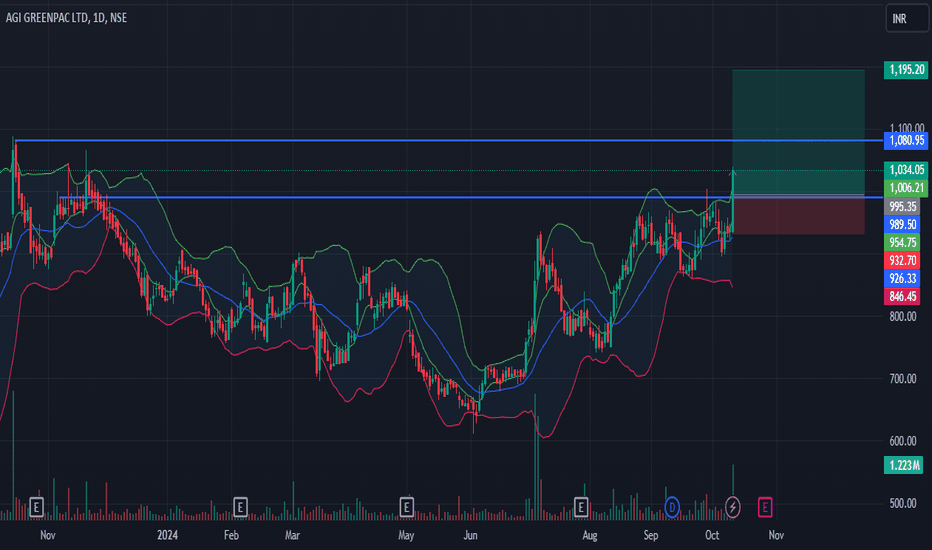Click the Sep label on time axis
This screenshot has height=550, width=932.
(651, 535)
